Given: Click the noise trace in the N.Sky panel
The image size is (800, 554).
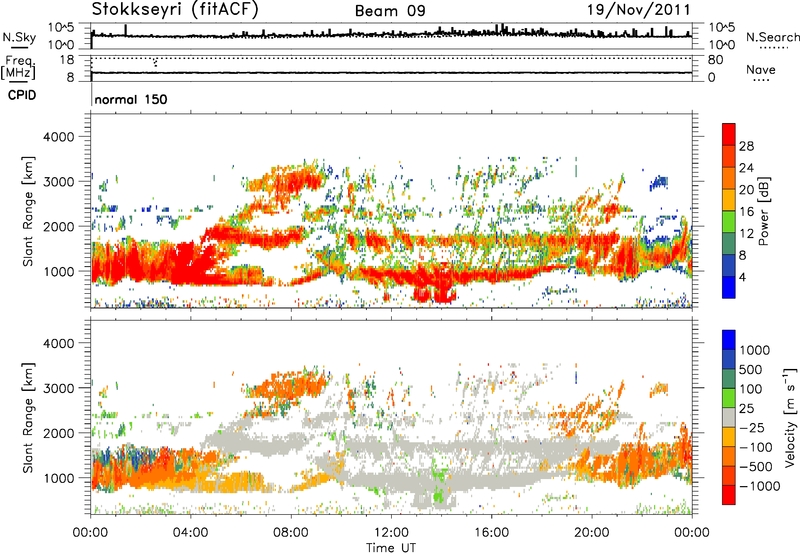Looking at the screenshot, I should 391,35.
